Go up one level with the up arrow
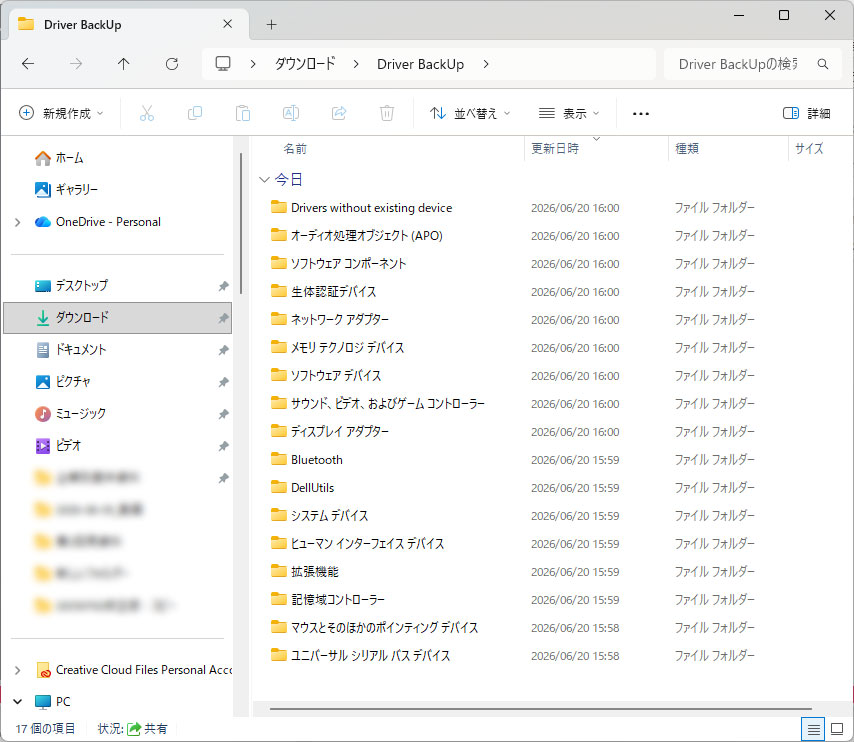854x742 pixels. point(124,64)
